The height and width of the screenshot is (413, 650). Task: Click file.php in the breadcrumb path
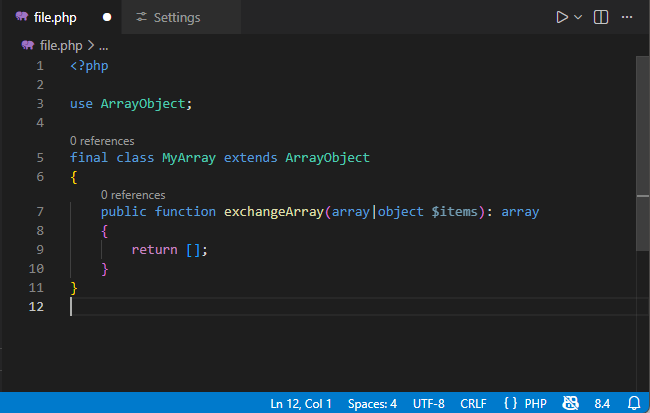point(60,45)
